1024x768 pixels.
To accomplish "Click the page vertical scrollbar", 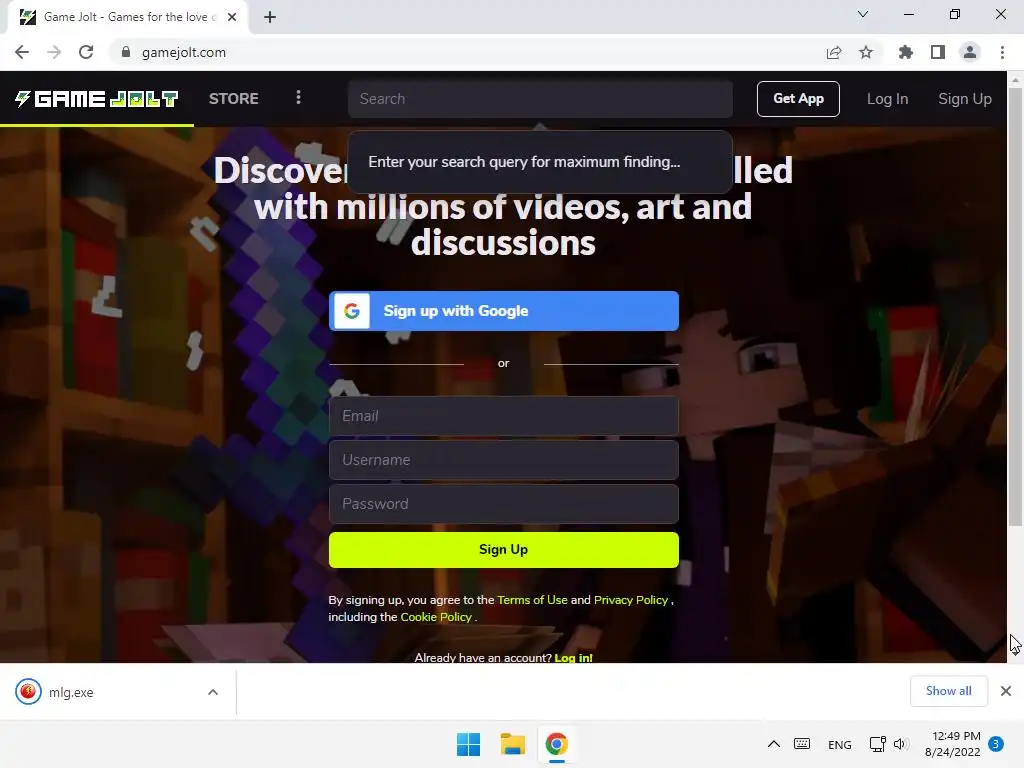I will (1015, 307).
